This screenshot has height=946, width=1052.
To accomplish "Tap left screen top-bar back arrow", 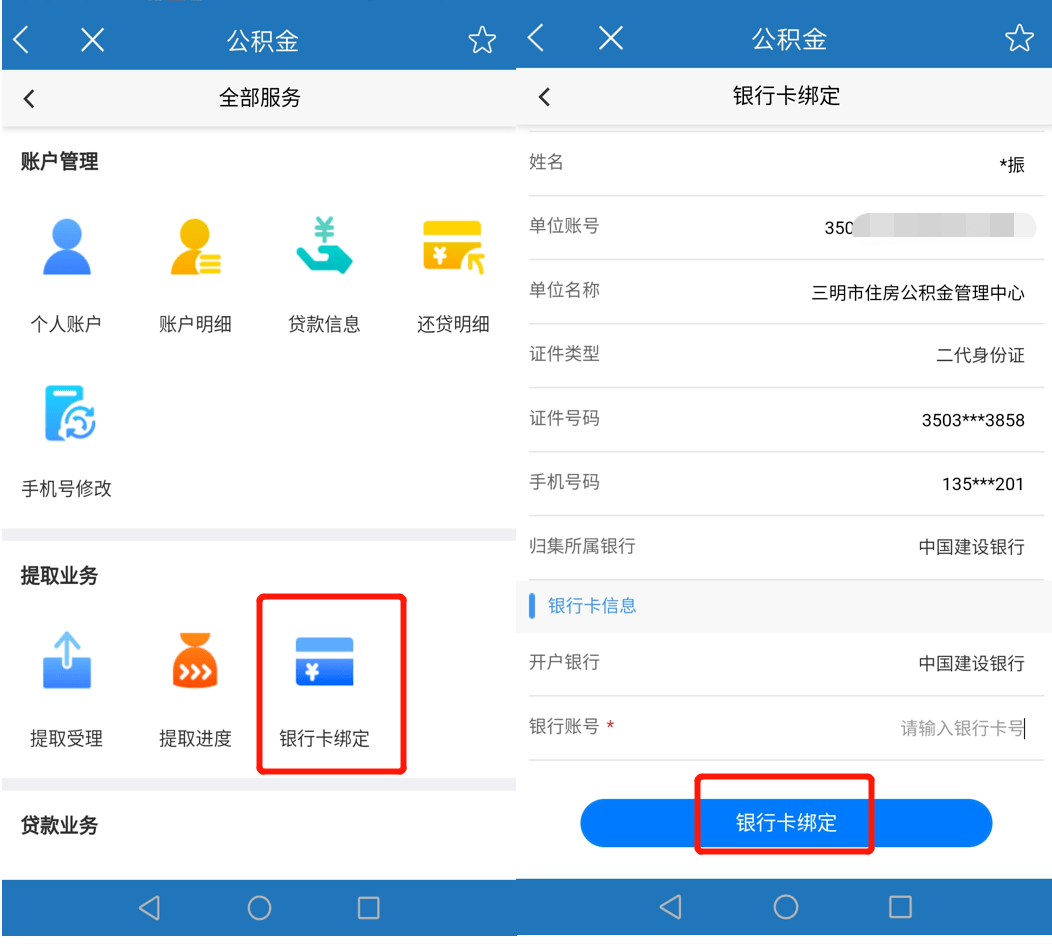I will 21,40.
